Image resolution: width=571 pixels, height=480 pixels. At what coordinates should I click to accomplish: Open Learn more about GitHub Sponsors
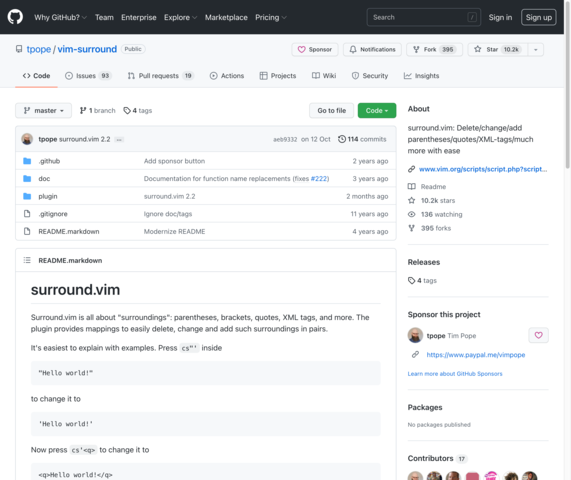click(455, 374)
